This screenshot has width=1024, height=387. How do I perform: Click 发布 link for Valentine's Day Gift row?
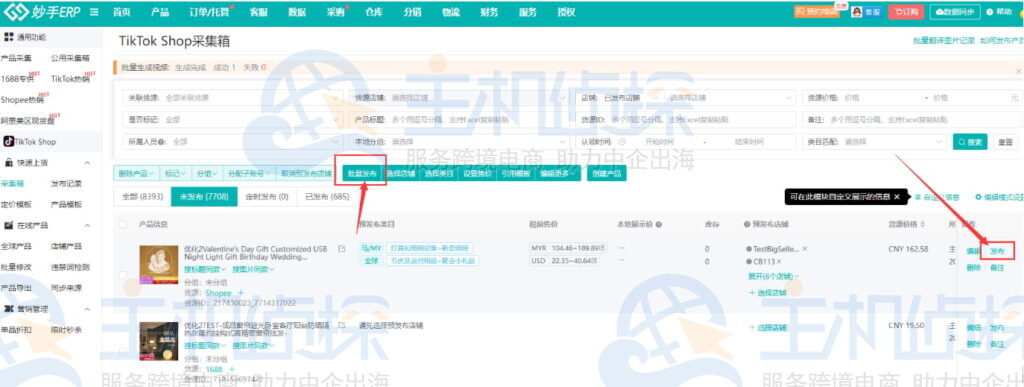(x=997, y=251)
